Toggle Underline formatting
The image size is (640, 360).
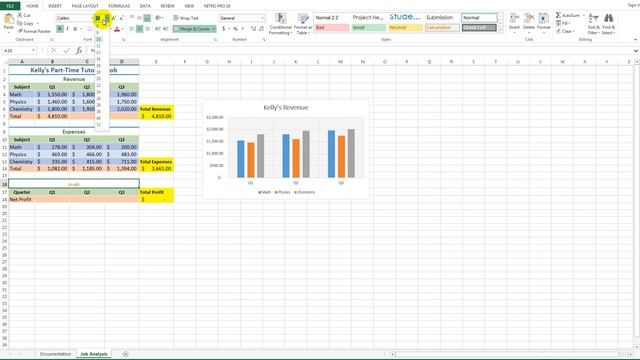[x=75, y=29]
